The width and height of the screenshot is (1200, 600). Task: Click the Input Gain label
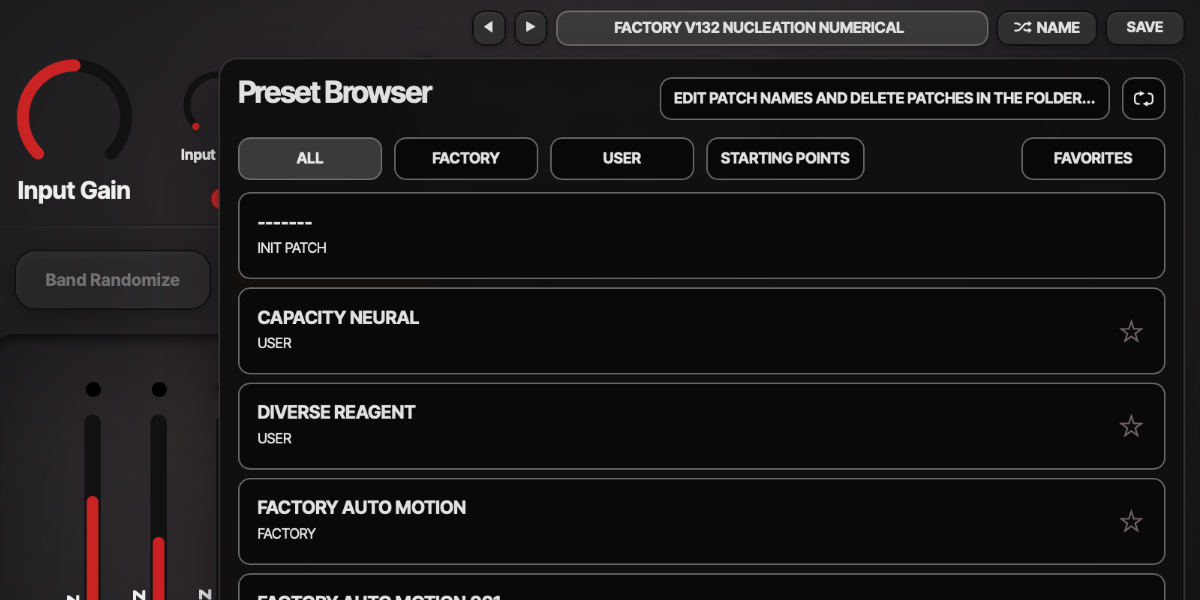point(74,191)
